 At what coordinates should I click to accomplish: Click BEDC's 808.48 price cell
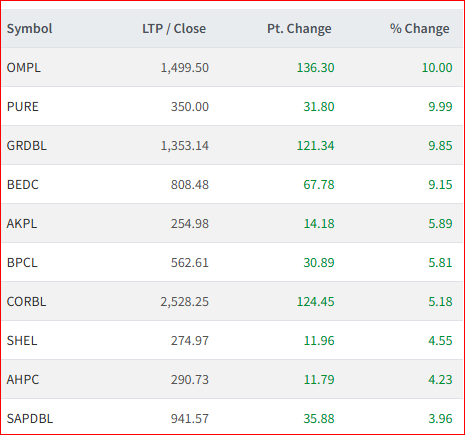190,185
